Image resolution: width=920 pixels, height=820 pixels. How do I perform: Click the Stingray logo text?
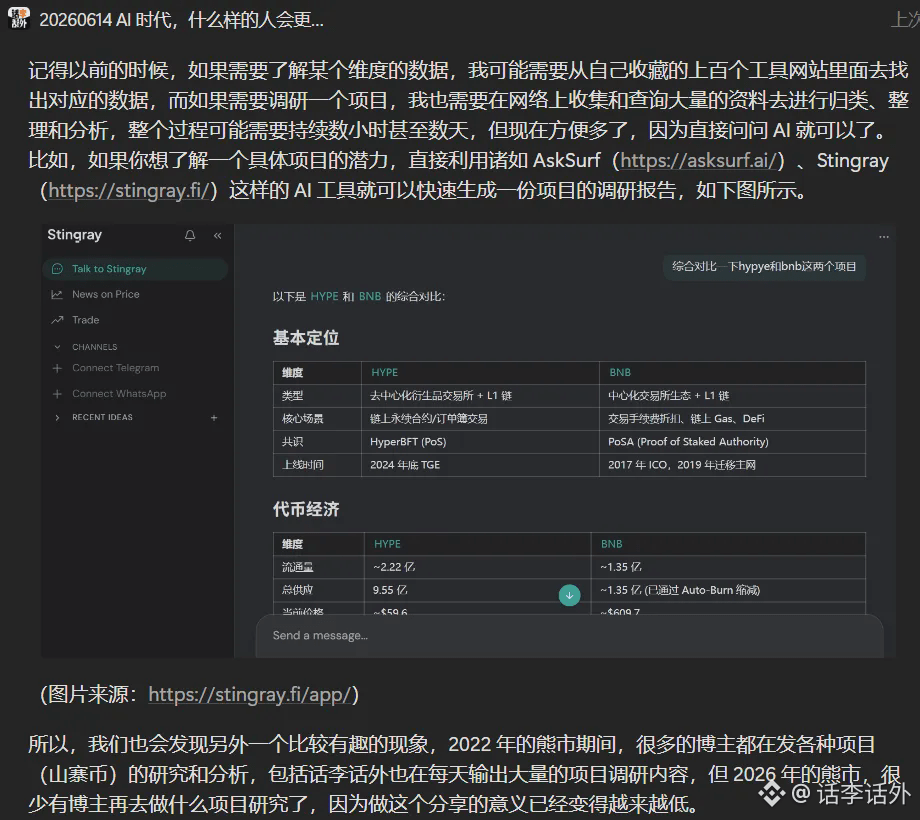75,235
